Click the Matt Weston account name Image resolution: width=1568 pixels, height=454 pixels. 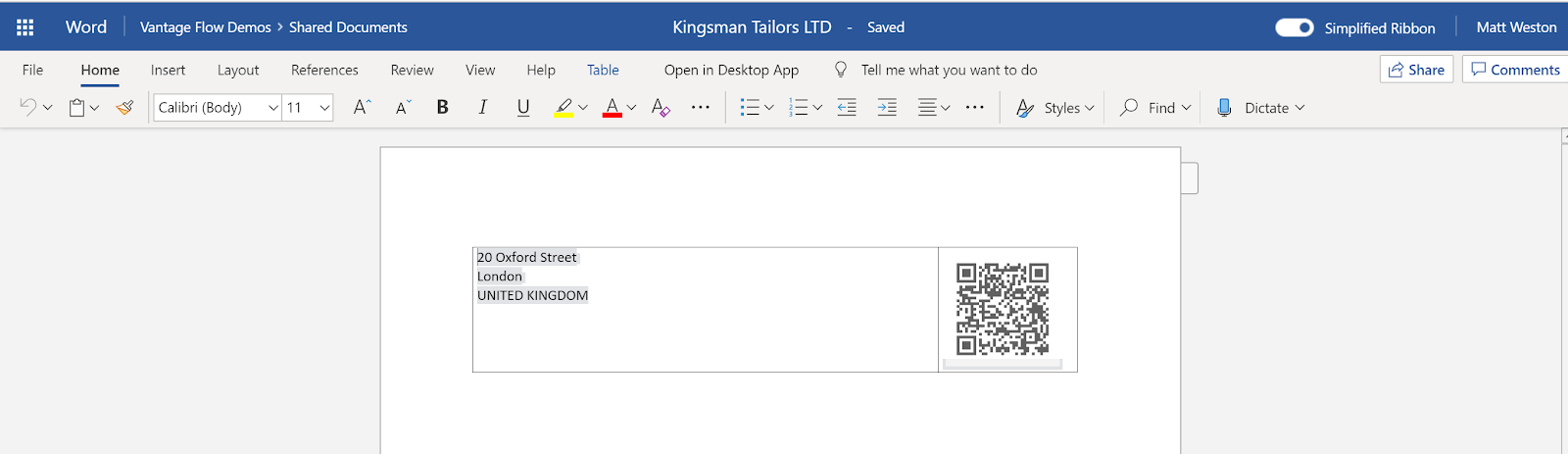coord(1516,27)
